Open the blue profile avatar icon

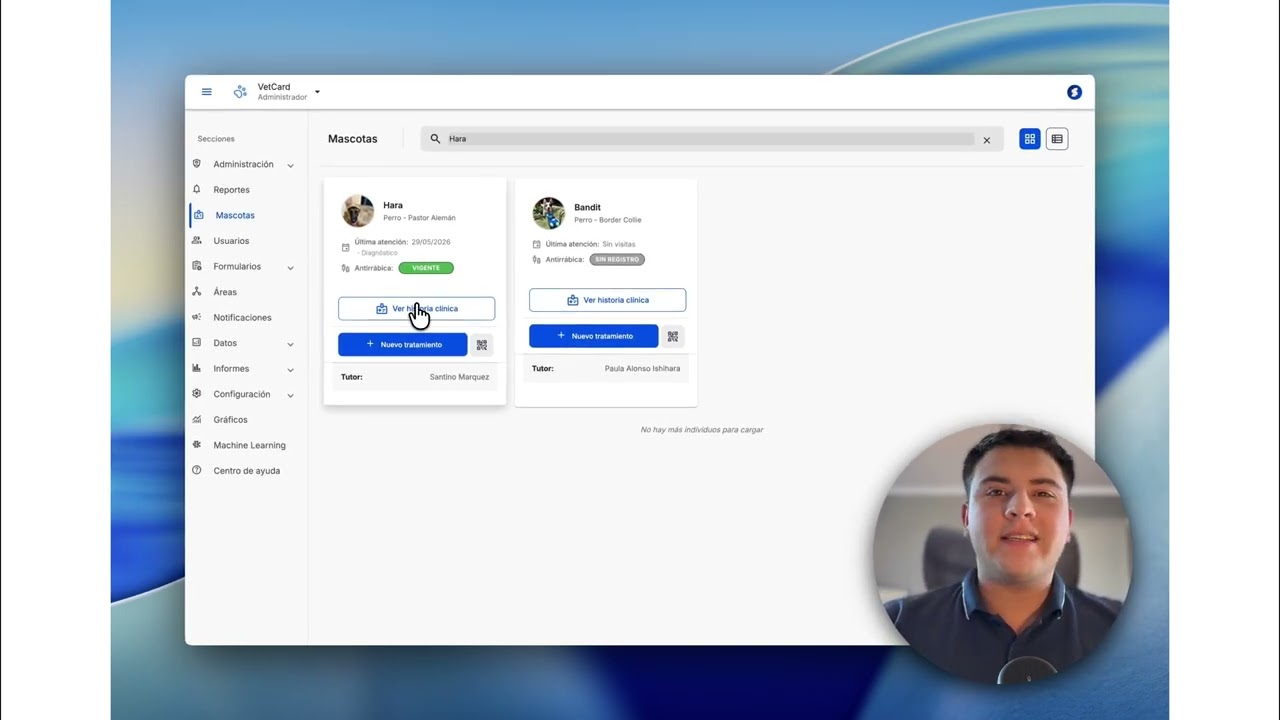coord(1074,92)
